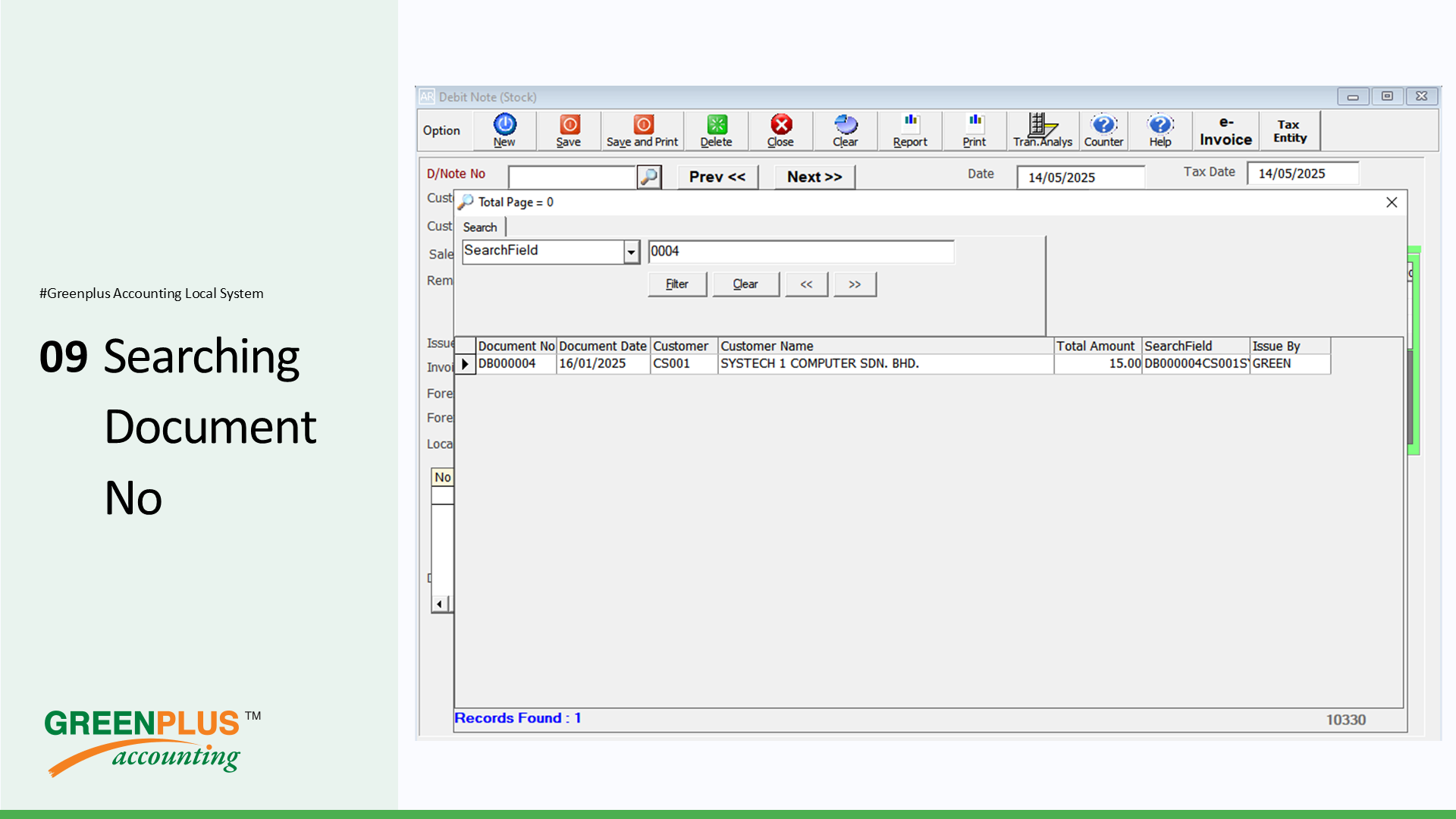The image size is (1456, 819).
Task: Click the Filter button
Action: pyautogui.click(x=677, y=284)
